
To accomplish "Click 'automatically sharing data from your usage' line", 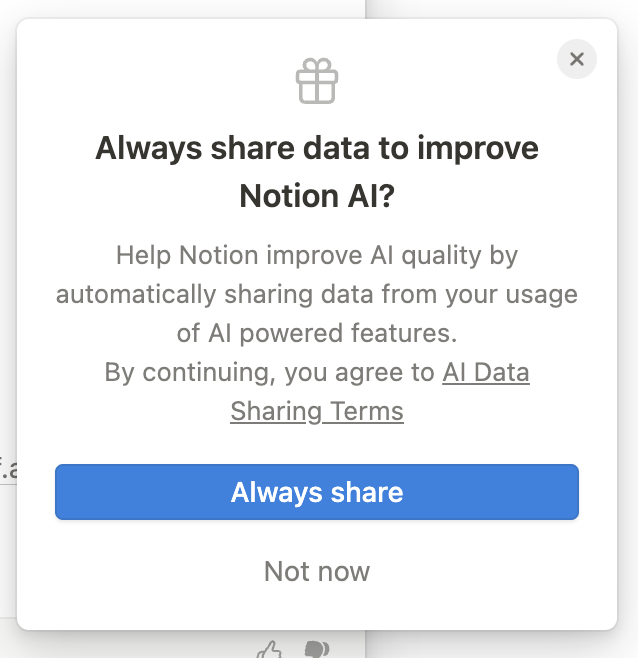I will [x=317, y=295].
